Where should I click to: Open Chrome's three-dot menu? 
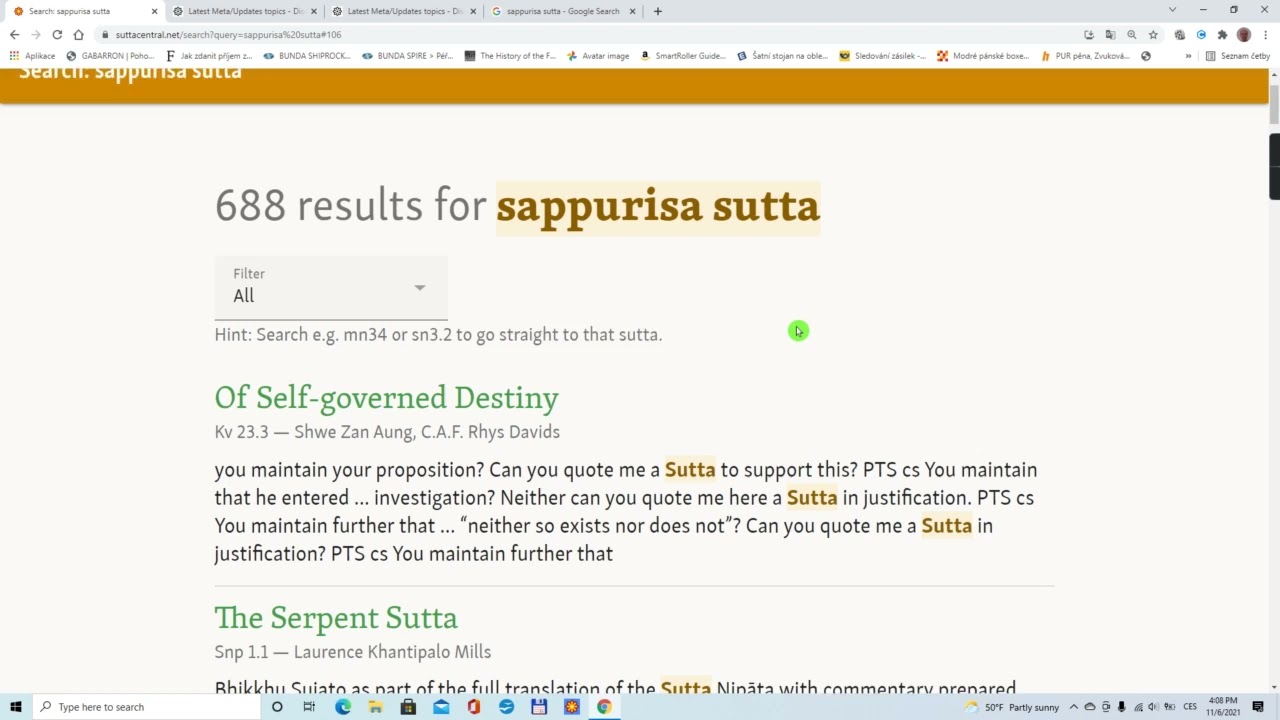tap(1266, 35)
